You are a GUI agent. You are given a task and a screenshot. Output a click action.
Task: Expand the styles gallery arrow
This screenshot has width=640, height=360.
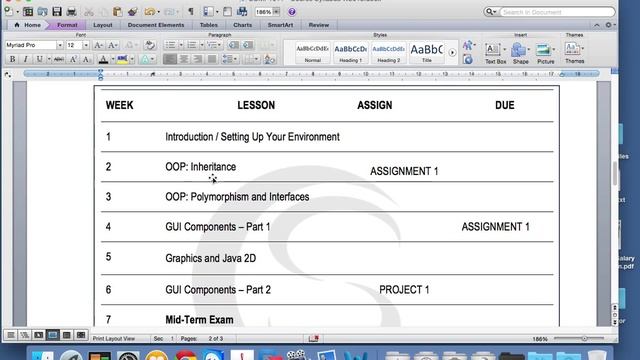coord(452,52)
